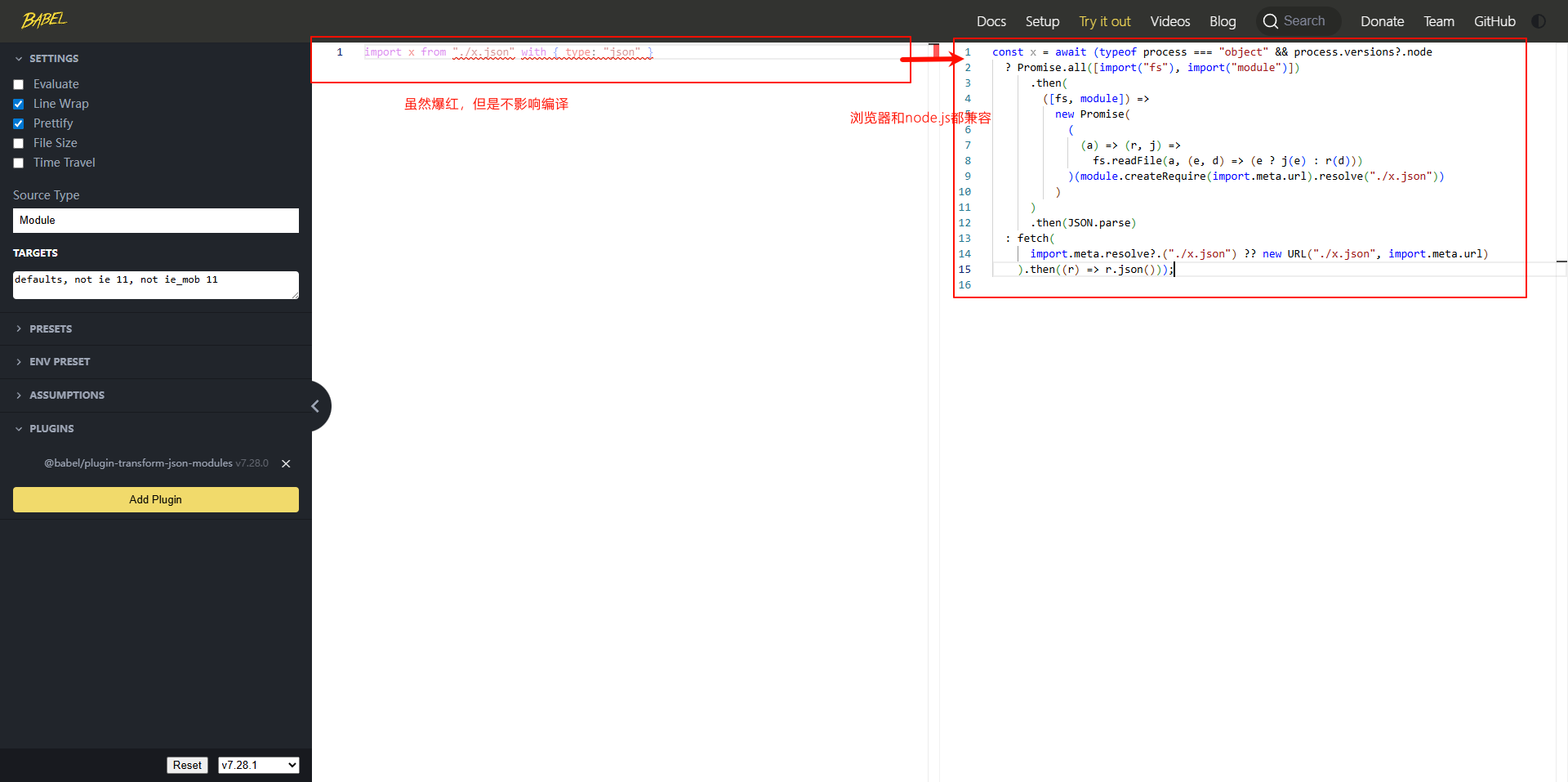Click the output line beginning with const x = await
The image size is (1568, 782).
(x=1212, y=52)
